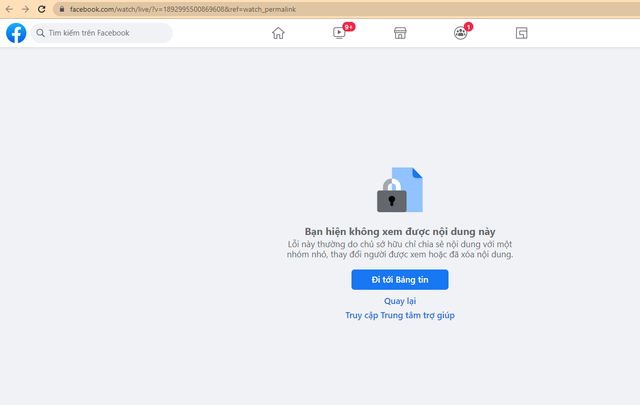Click the magnifier icon in the search box
The image size is (640, 405).
pos(40,33)
